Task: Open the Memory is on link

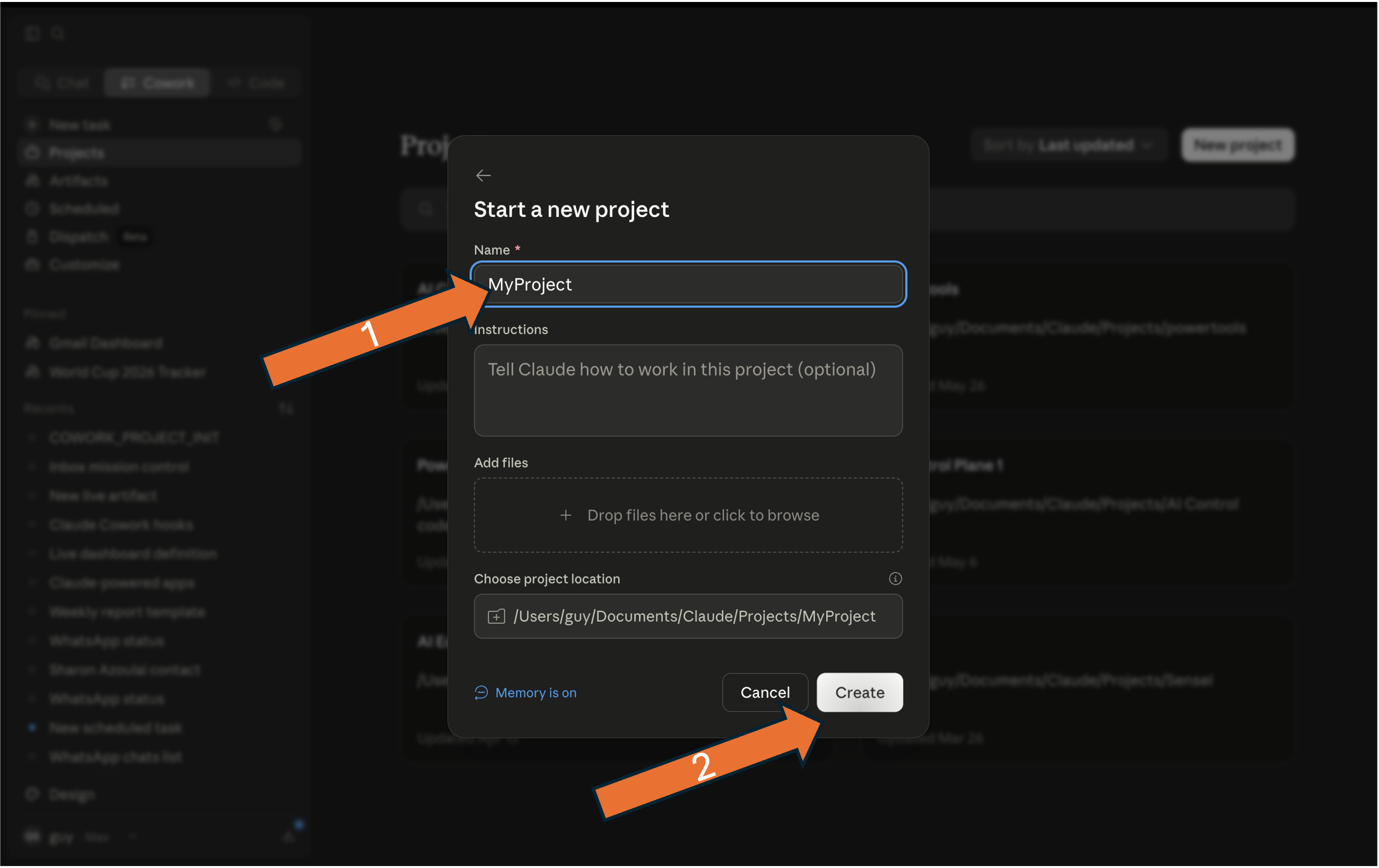Action: point(526,693)
